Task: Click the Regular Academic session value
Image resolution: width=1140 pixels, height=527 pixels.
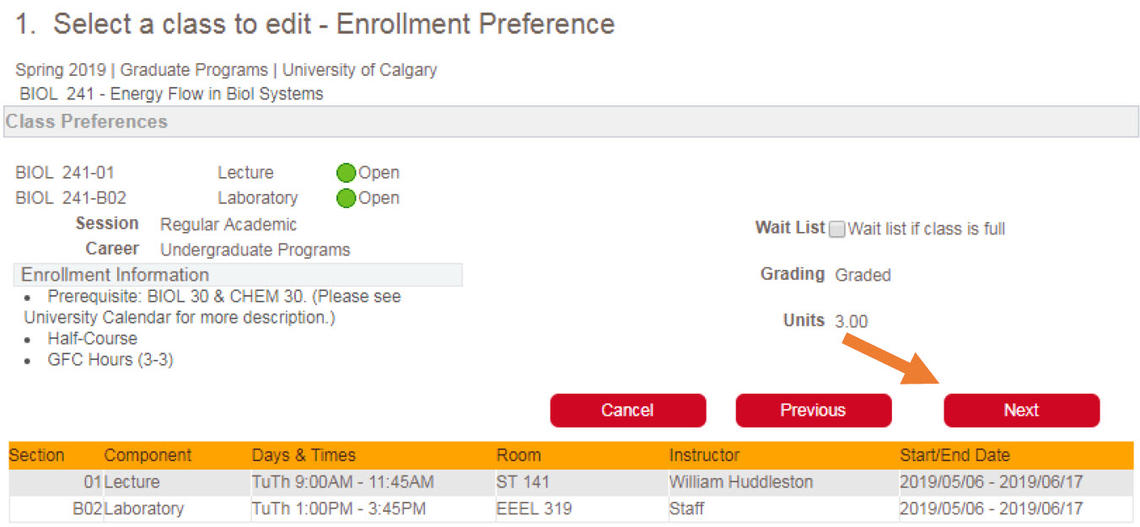Action: [x=228, y=225]
